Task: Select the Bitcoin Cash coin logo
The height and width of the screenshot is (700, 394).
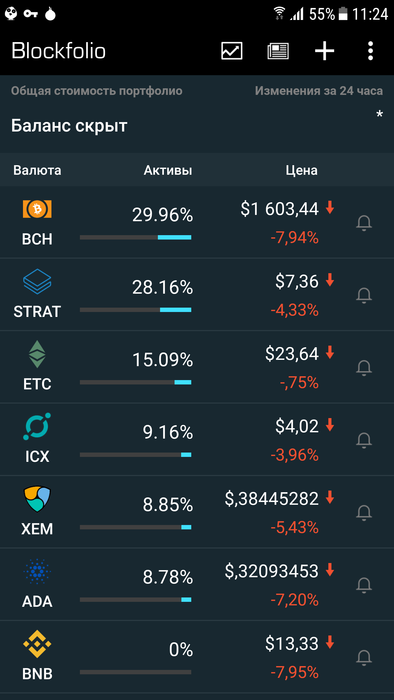Action: [x=37, y=209]
